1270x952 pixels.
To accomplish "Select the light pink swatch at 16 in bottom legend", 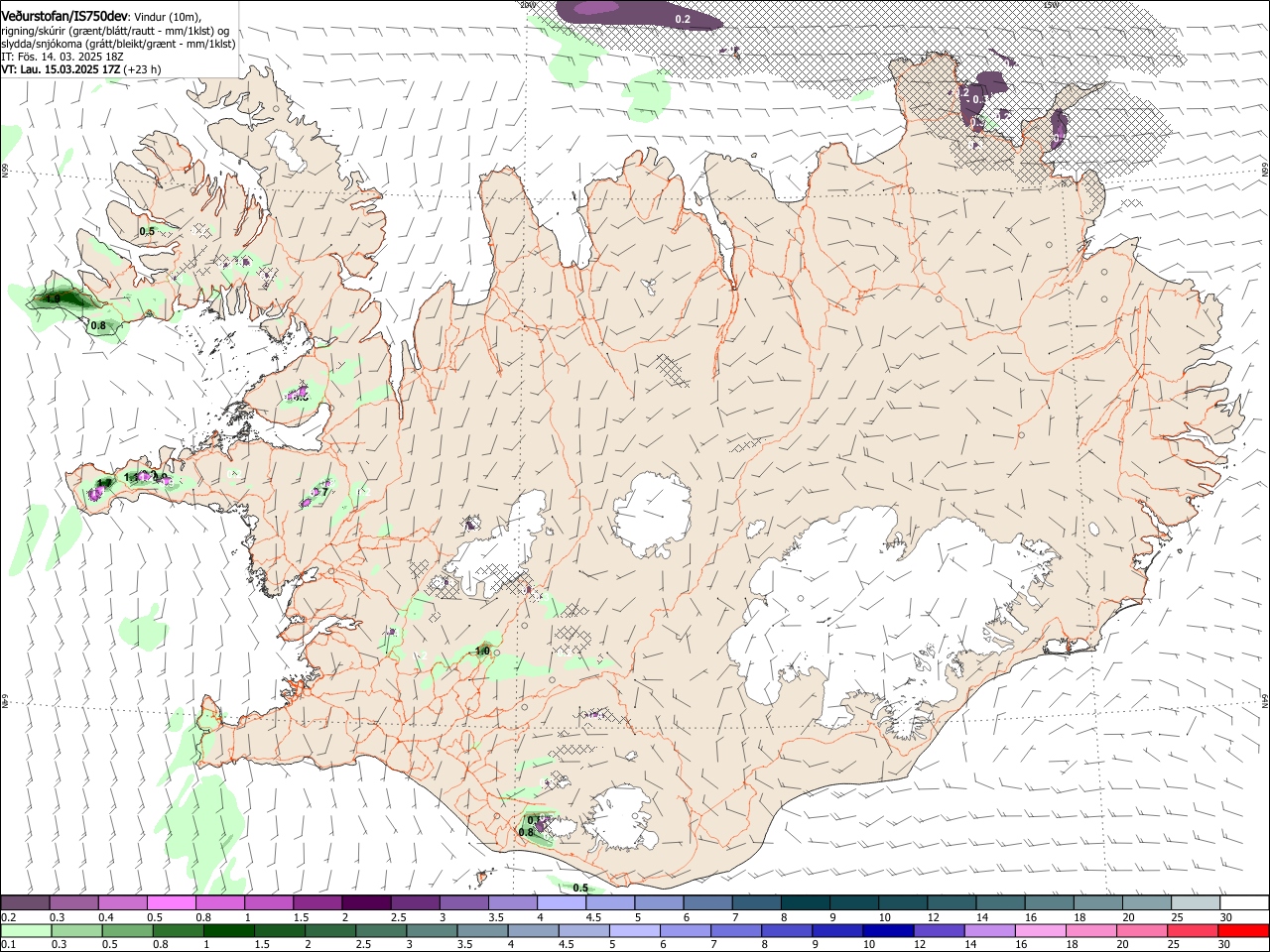I will point(1040,930).
